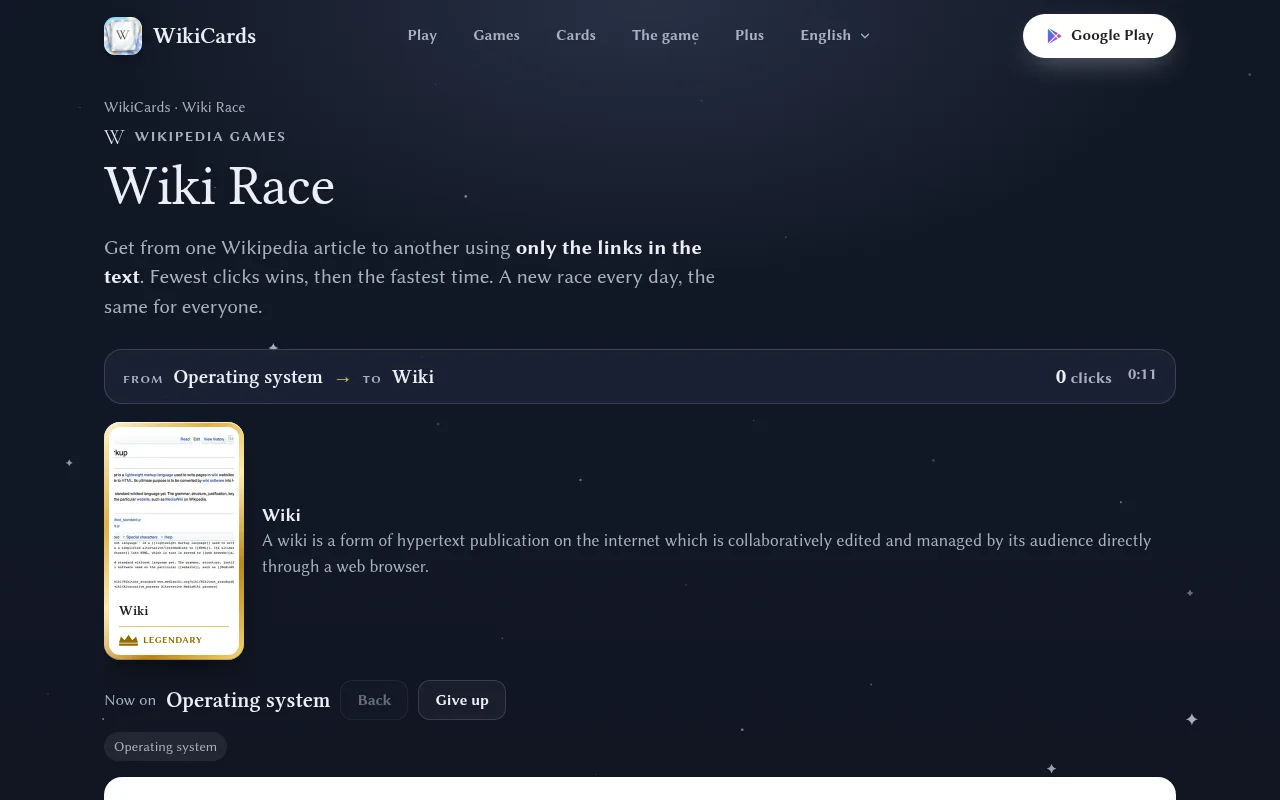Click the Operating system path chip
Viewport: 1280px width, 800px height.
(x=165, y=747)
